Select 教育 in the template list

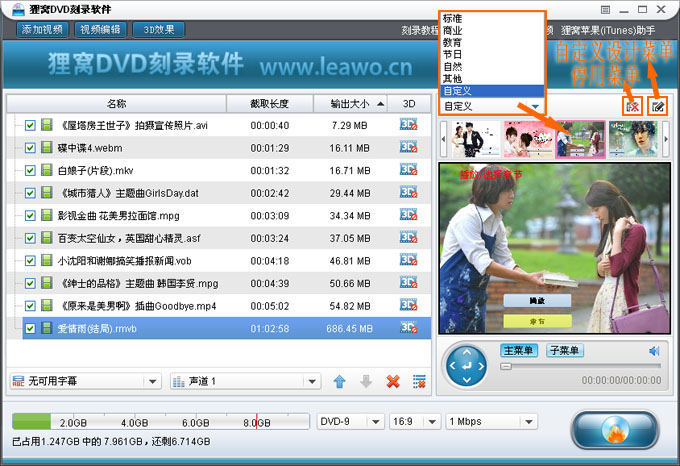492,42
